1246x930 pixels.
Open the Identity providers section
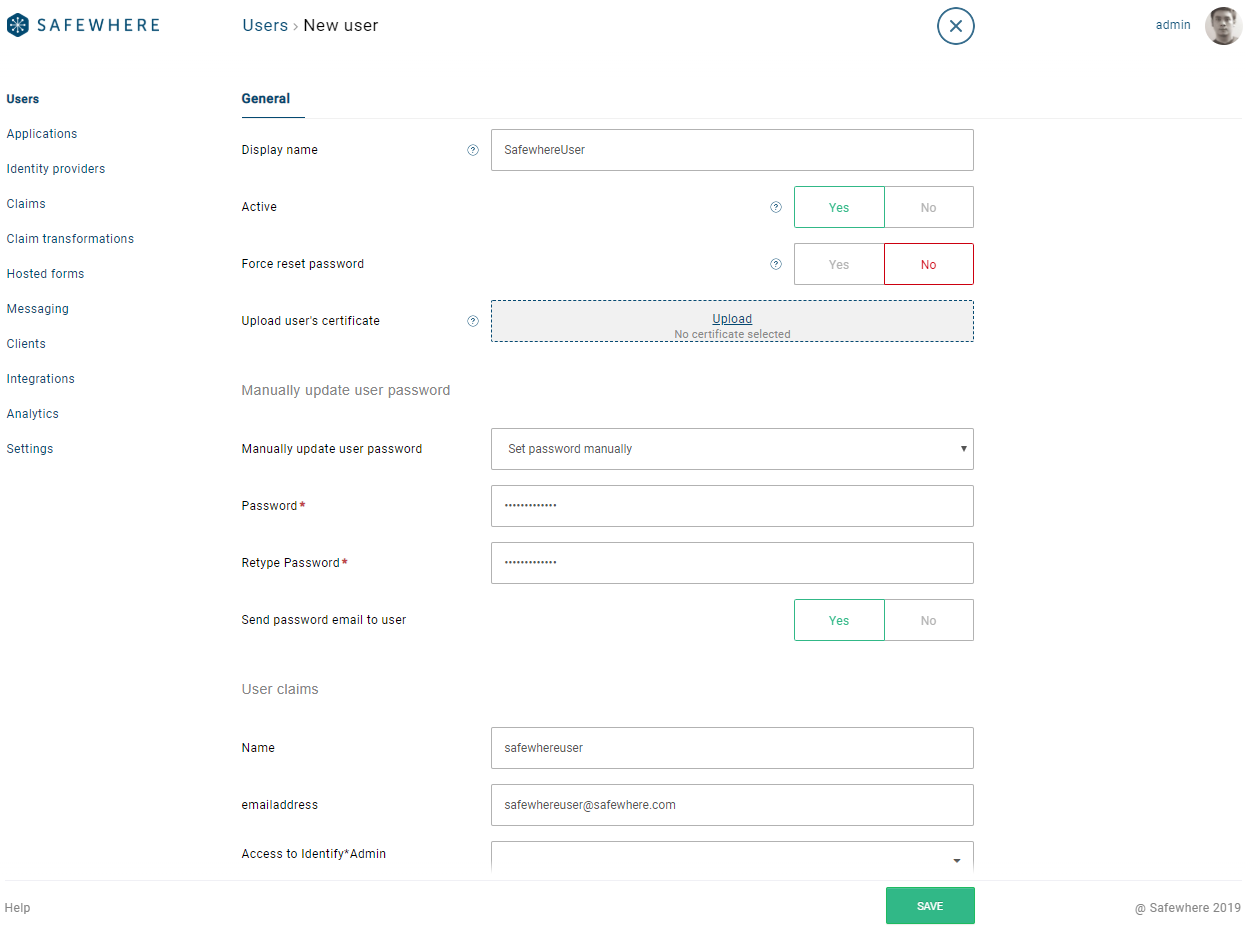(x=56, y=168)
